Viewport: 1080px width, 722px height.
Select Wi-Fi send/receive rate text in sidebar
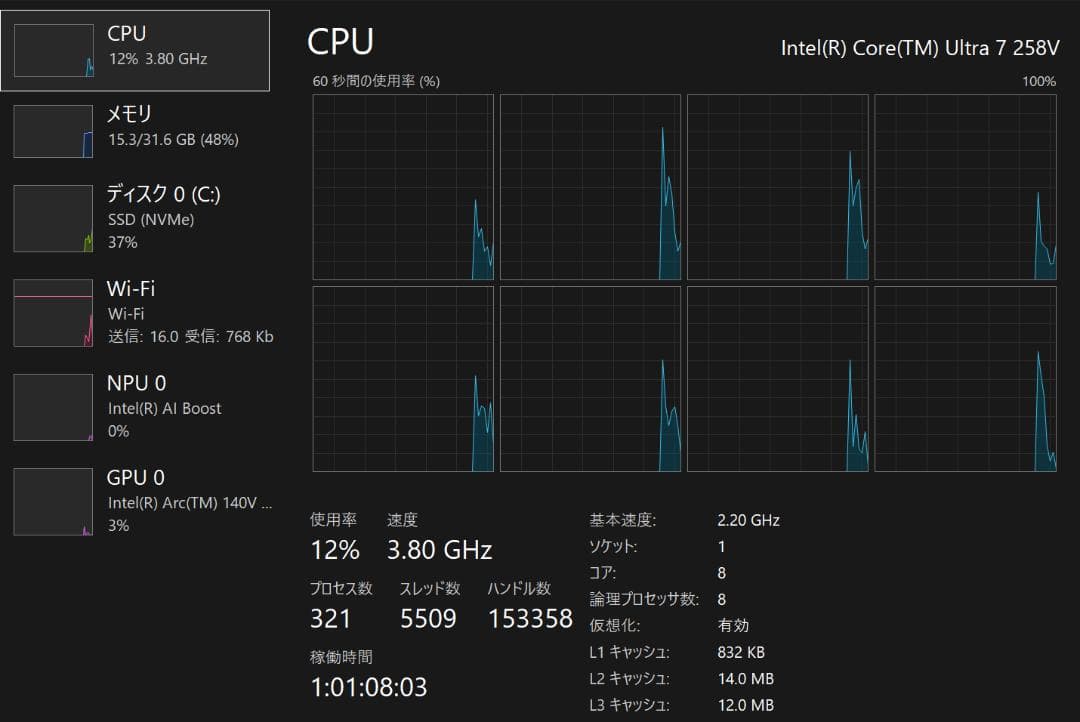[x=190, y=337]
